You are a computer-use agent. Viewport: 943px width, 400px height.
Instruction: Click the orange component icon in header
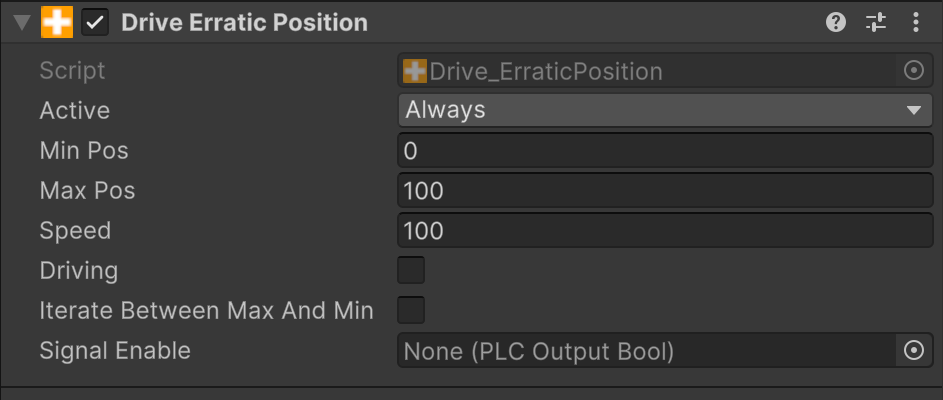coord(57,23)
